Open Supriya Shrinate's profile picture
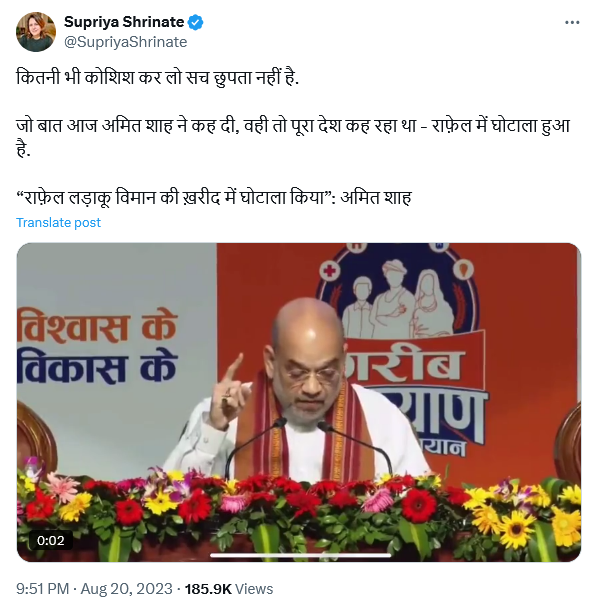This screenshot has width=598, height=612. (36, 32)
